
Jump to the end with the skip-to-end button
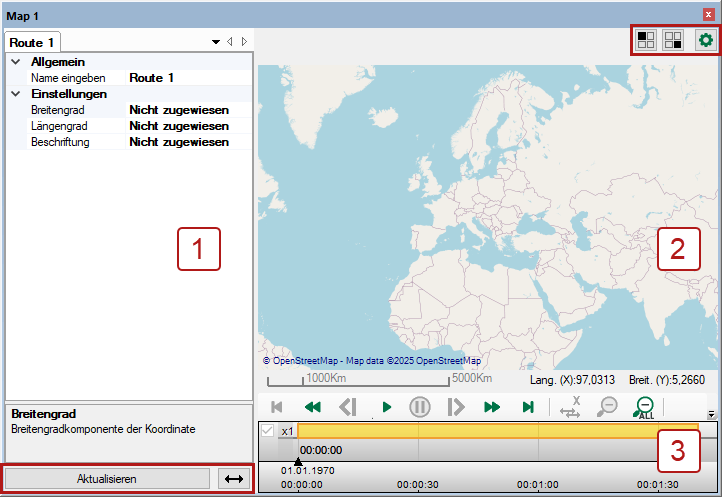528,407
